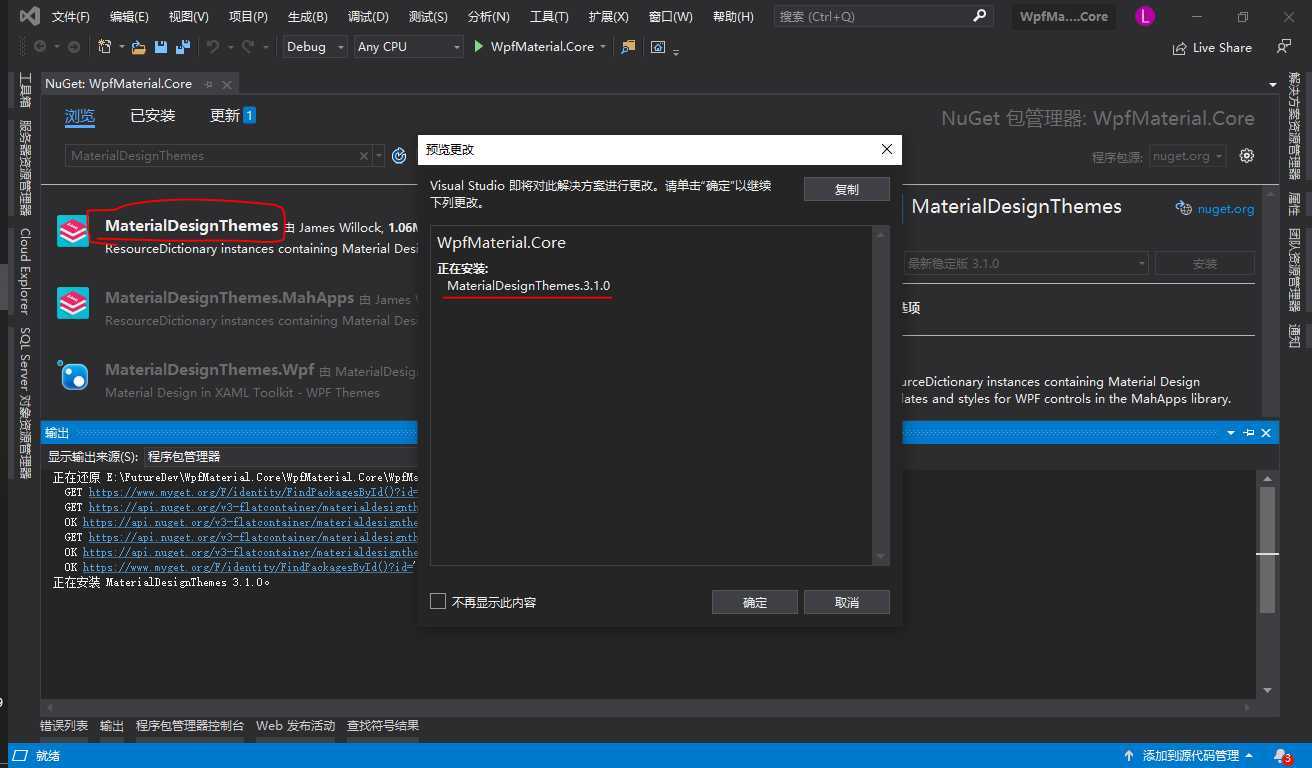Close the output panel
The height and width of the screenshot is (768, 1312).
1266,433
